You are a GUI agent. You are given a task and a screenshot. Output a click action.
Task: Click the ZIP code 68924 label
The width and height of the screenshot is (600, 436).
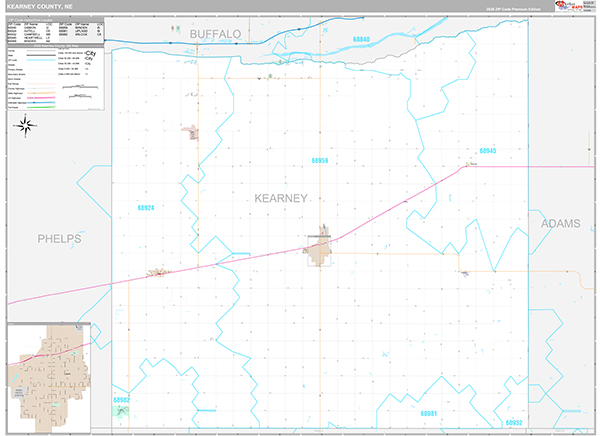[x=146, y=208]
